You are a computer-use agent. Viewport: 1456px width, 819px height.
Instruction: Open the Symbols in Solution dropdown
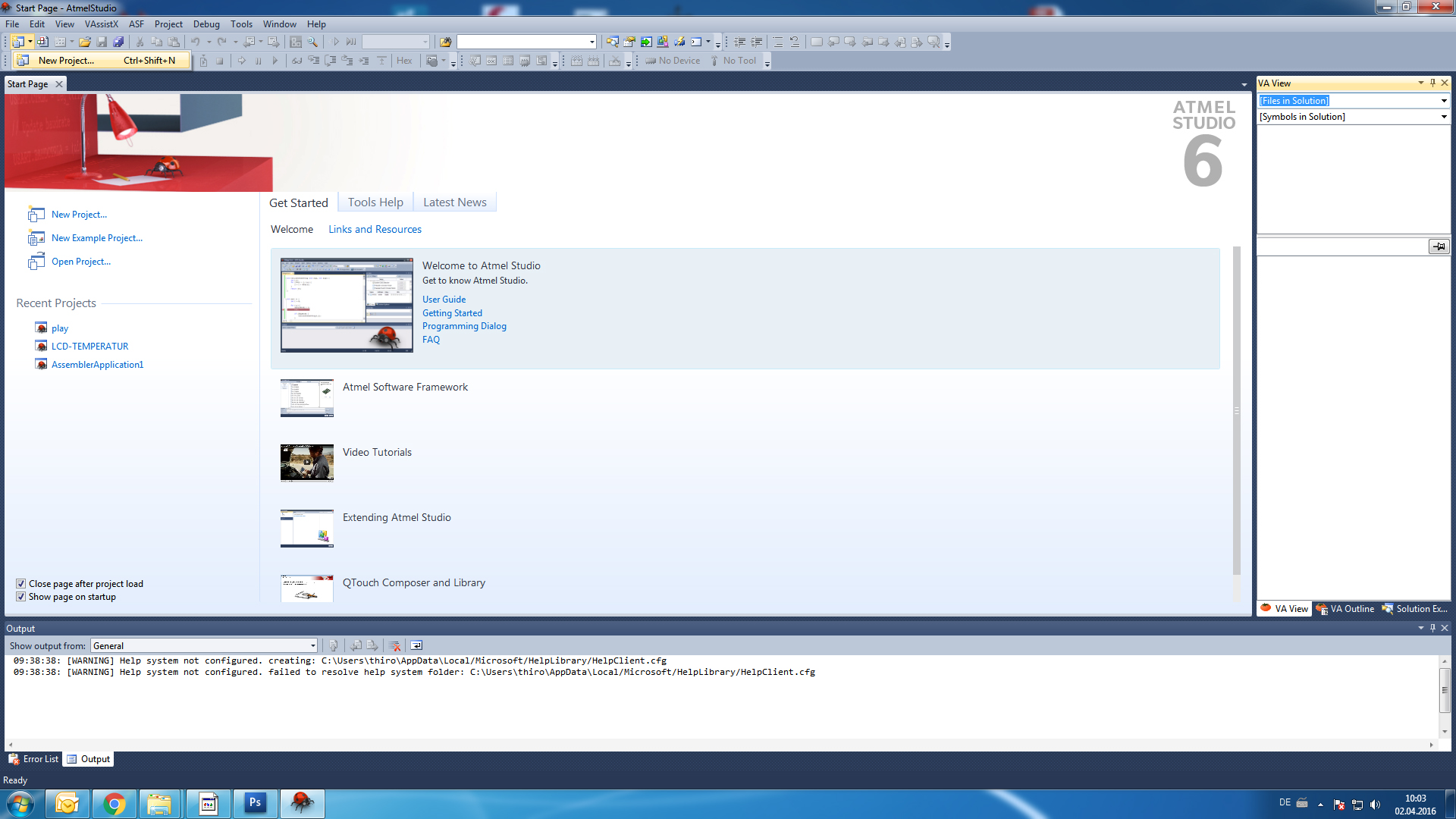click(1444, 117)
